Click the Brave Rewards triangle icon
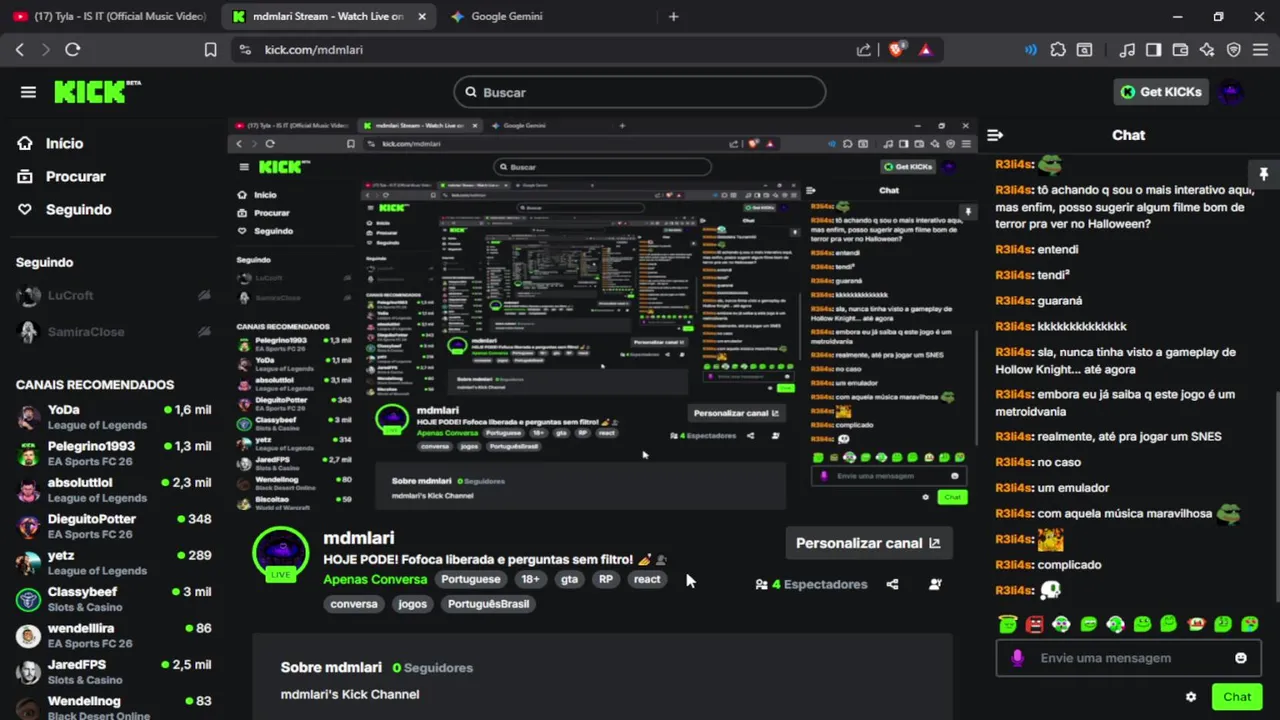The image size is (1280, 720). point(925,49)
